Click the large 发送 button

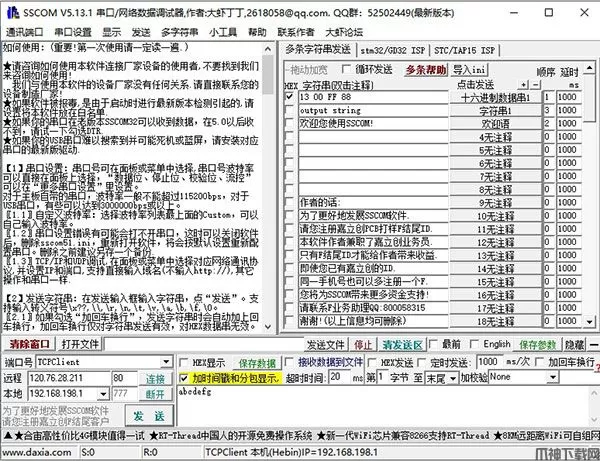coord(149,415)
